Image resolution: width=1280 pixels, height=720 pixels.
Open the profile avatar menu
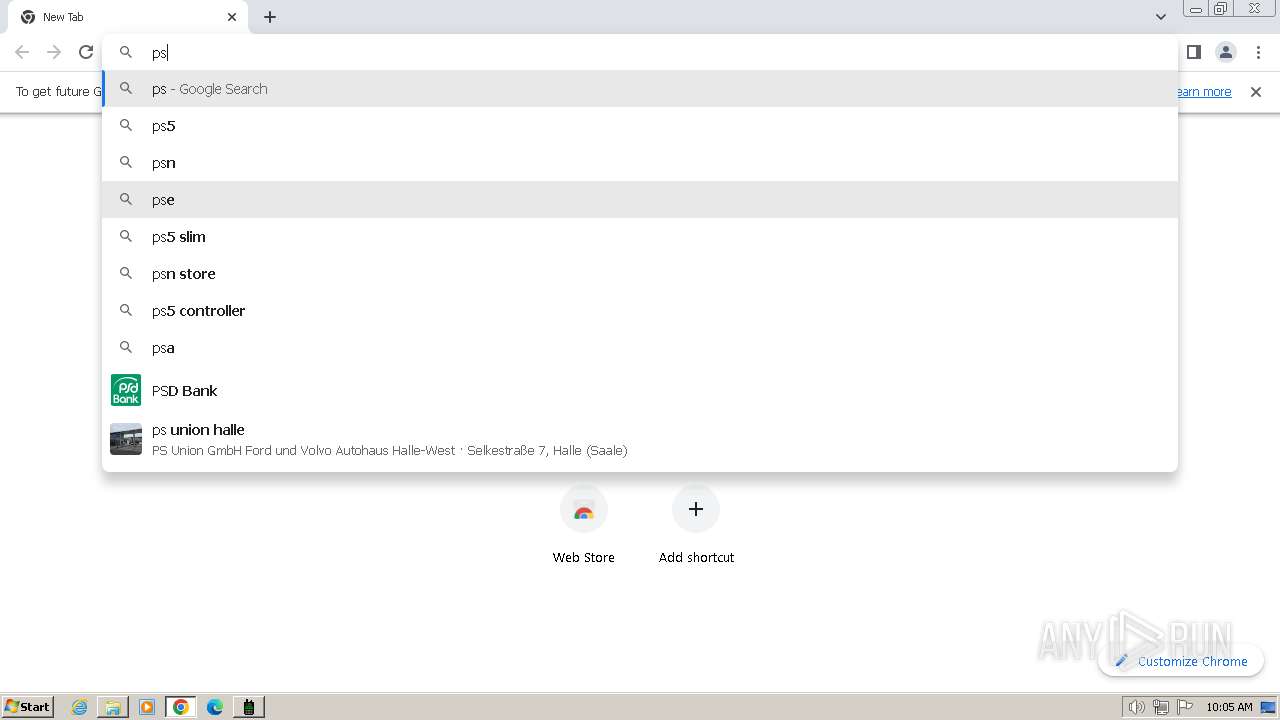pos(1226,52)
